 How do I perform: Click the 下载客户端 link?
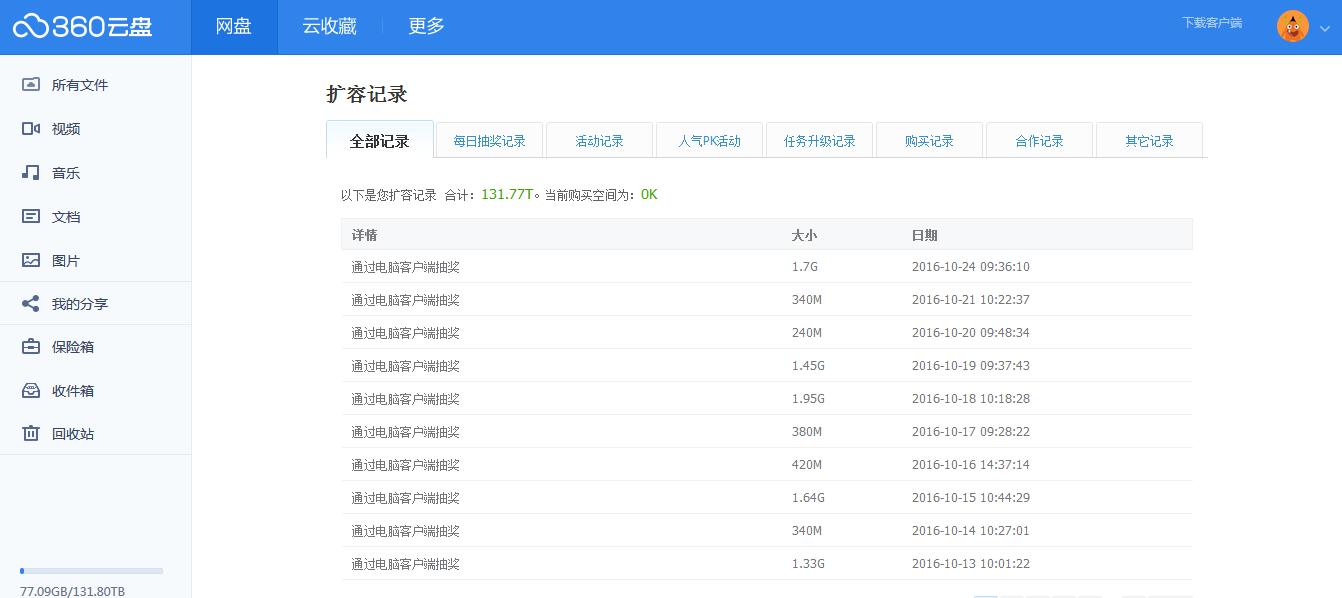tap(1210, 22)
